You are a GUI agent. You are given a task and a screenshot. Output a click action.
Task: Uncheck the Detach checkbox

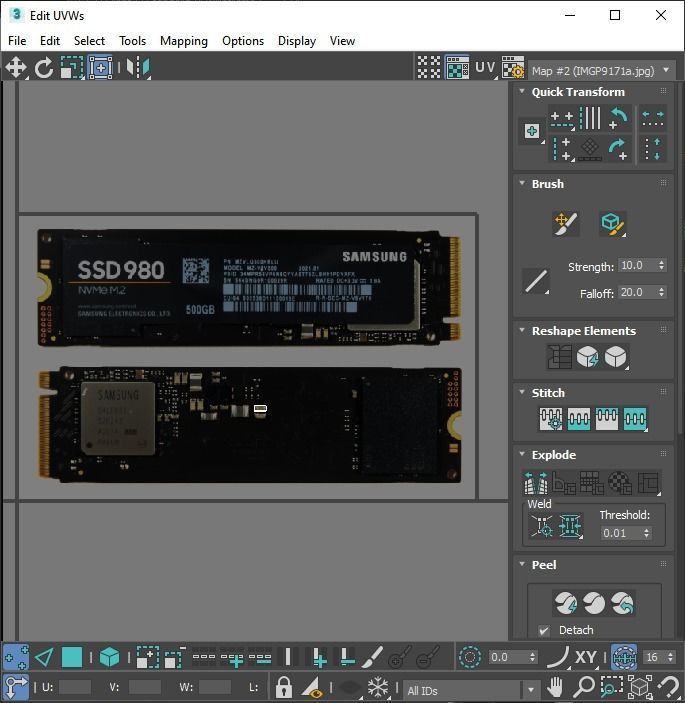[544, 630]
